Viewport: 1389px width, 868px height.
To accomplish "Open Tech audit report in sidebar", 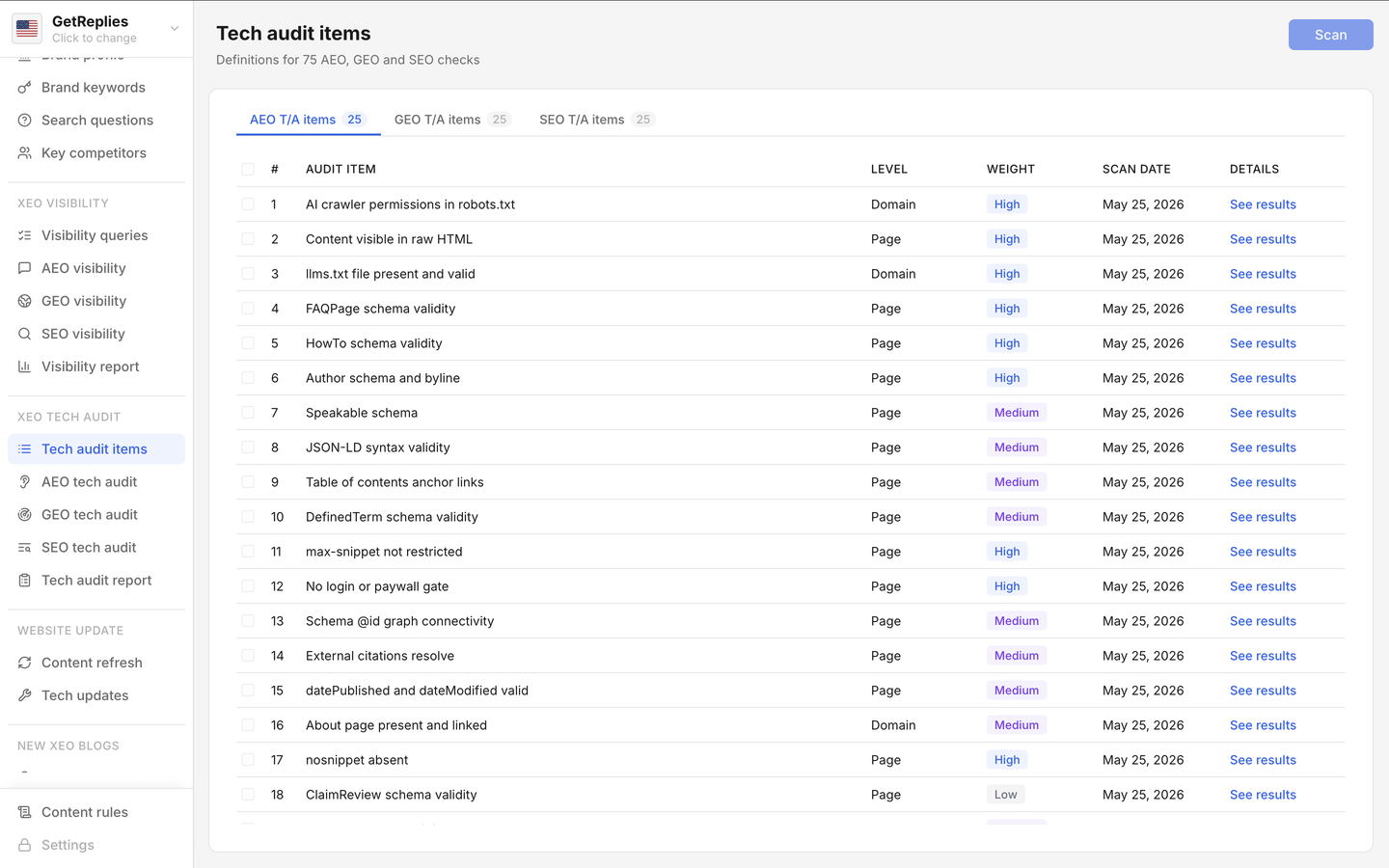I will 96,581.
